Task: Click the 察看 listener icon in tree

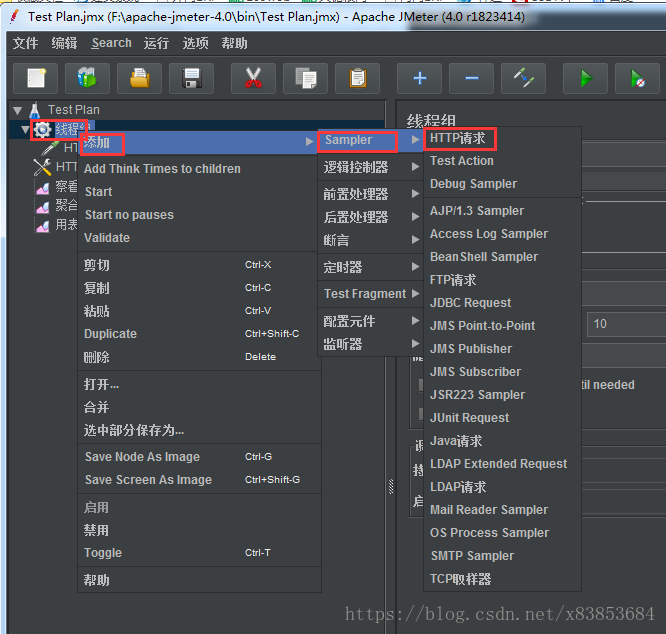Action: pos(42,187)
